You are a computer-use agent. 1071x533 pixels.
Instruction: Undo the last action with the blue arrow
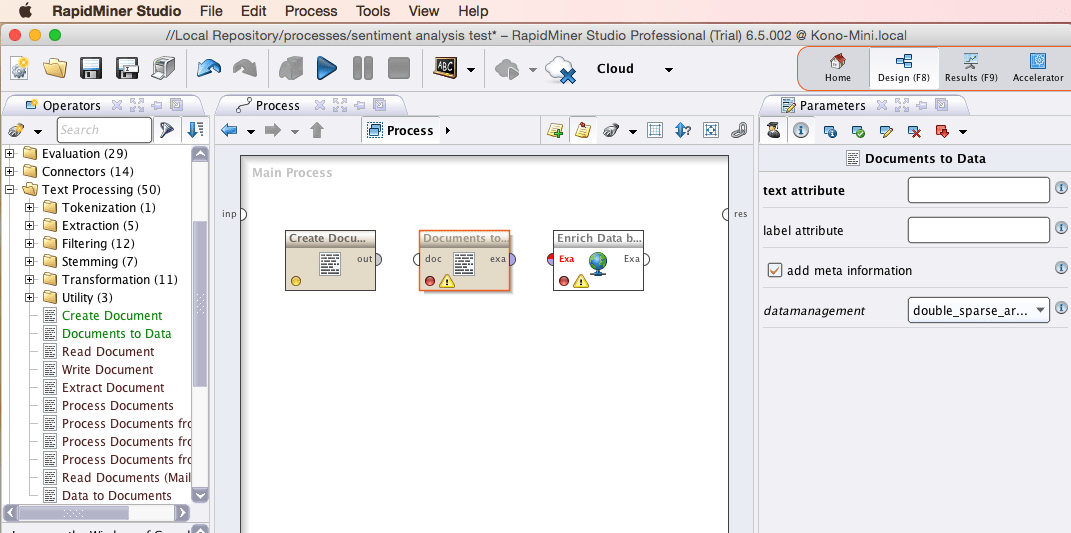[x=208, y=68]
